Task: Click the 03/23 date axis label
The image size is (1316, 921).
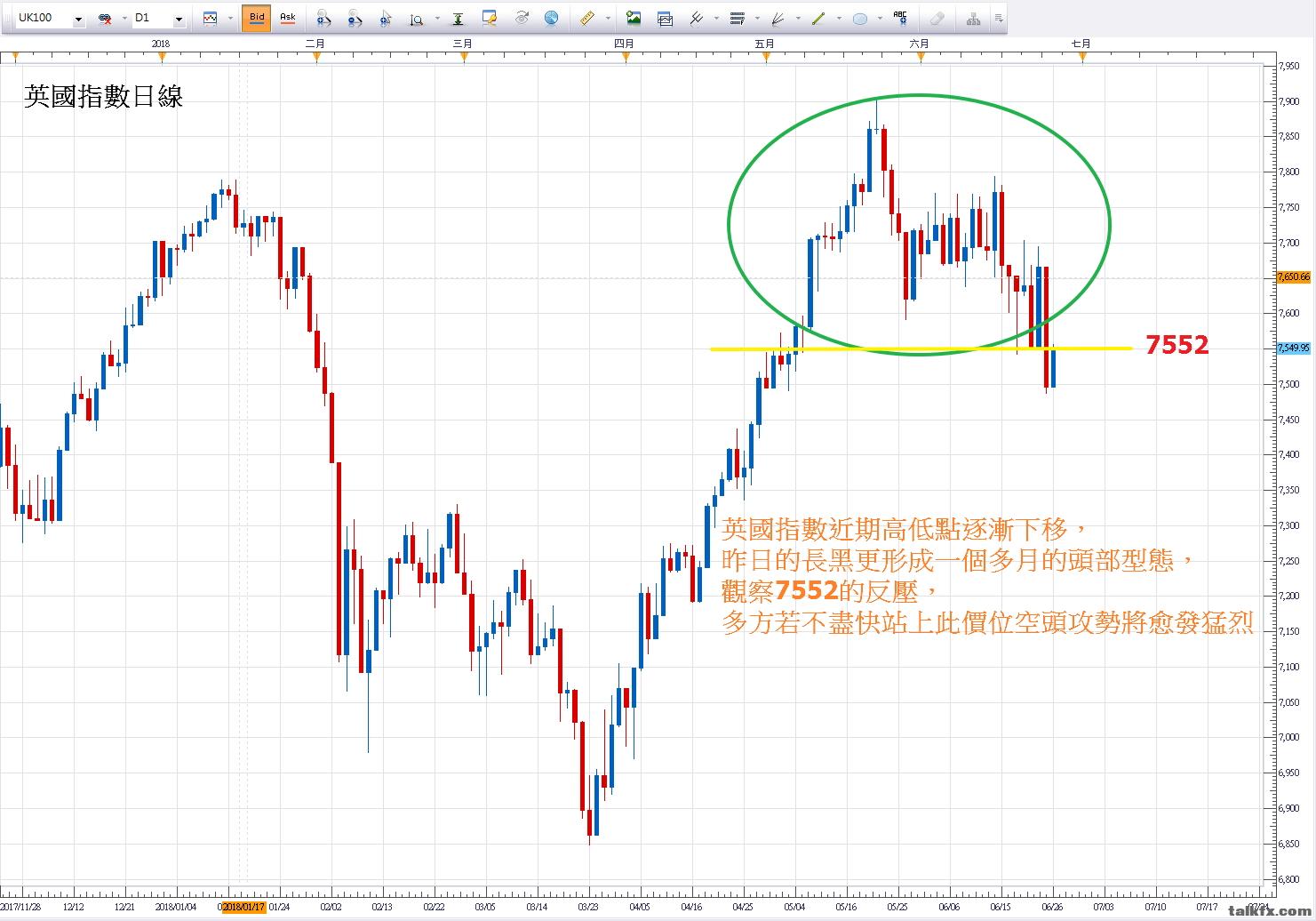Action: click(x=588, y=908)
